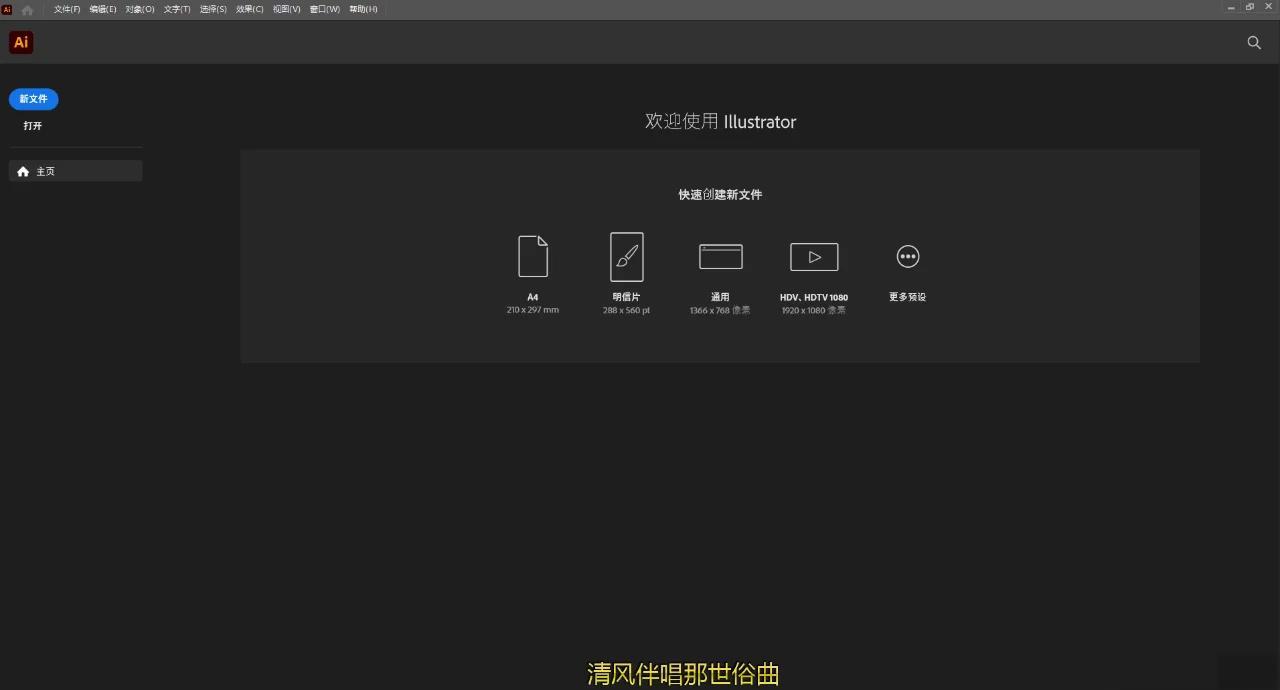
Task: Open the 视图(V) menu
Action: tap(286, 9)
